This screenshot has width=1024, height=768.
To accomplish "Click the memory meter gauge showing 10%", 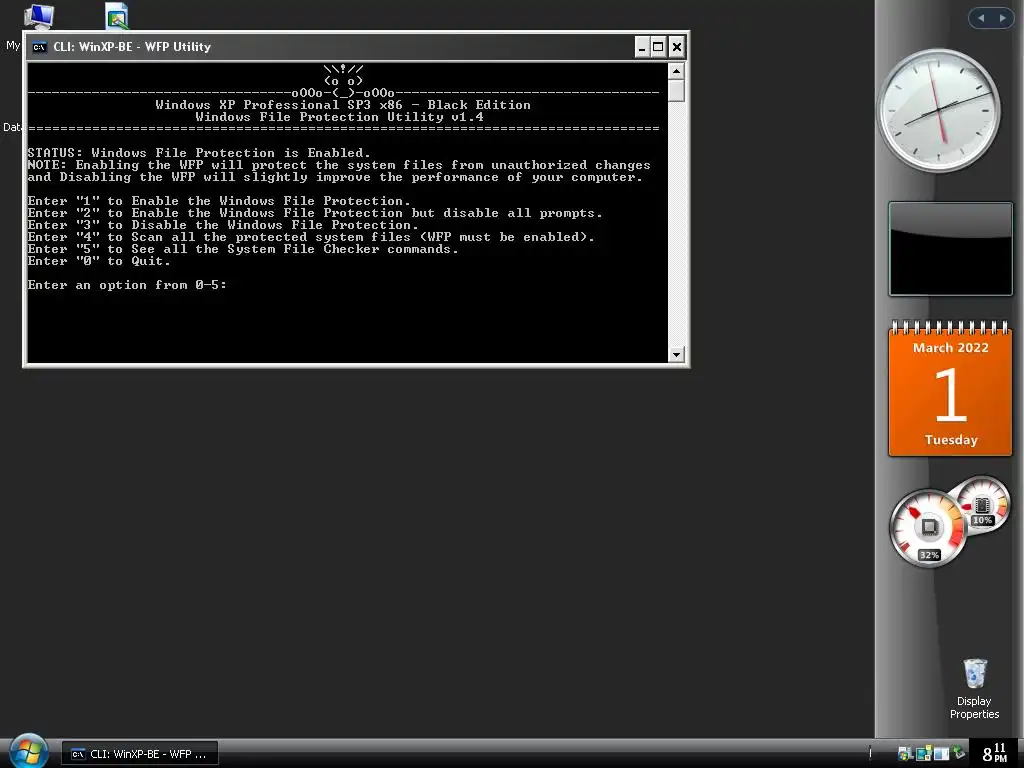I will (982, 505).
